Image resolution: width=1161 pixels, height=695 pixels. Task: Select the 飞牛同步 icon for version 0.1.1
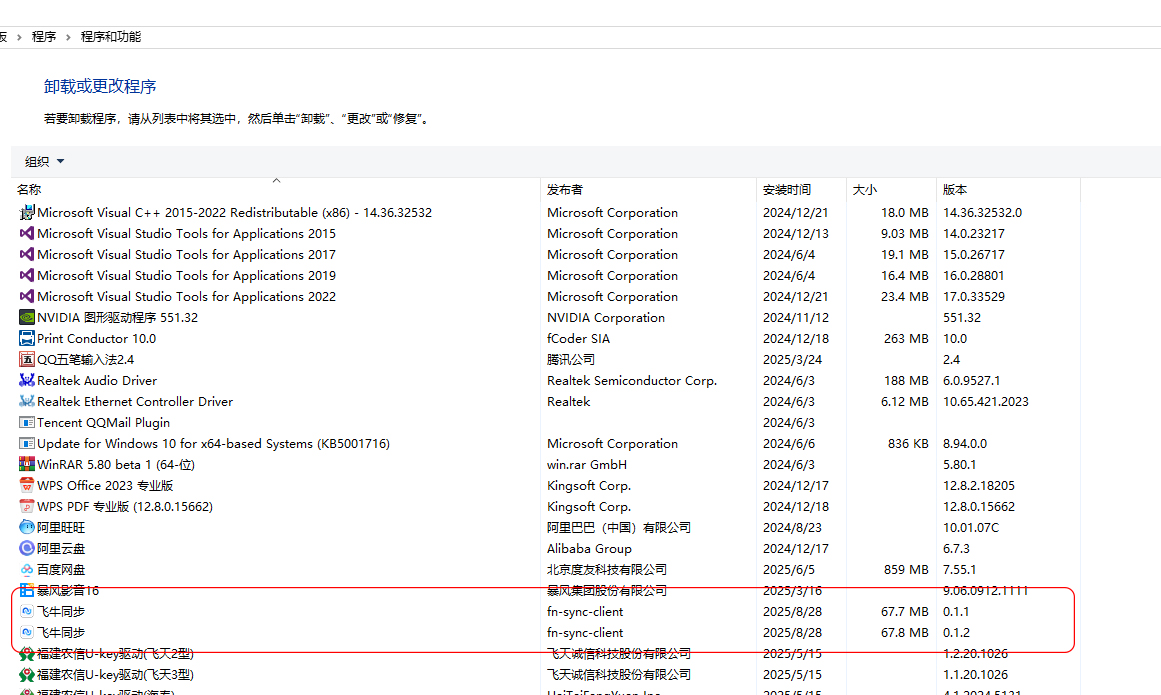(x=27, y=611)
